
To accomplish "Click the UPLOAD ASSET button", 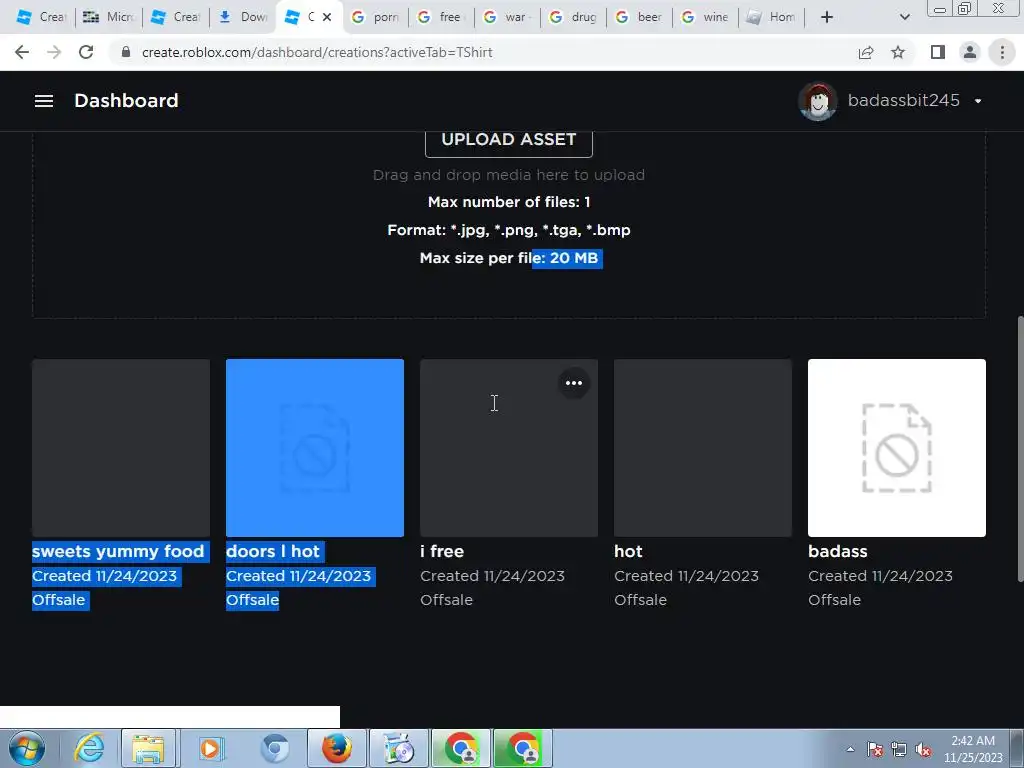I will [x=509, y=140].
